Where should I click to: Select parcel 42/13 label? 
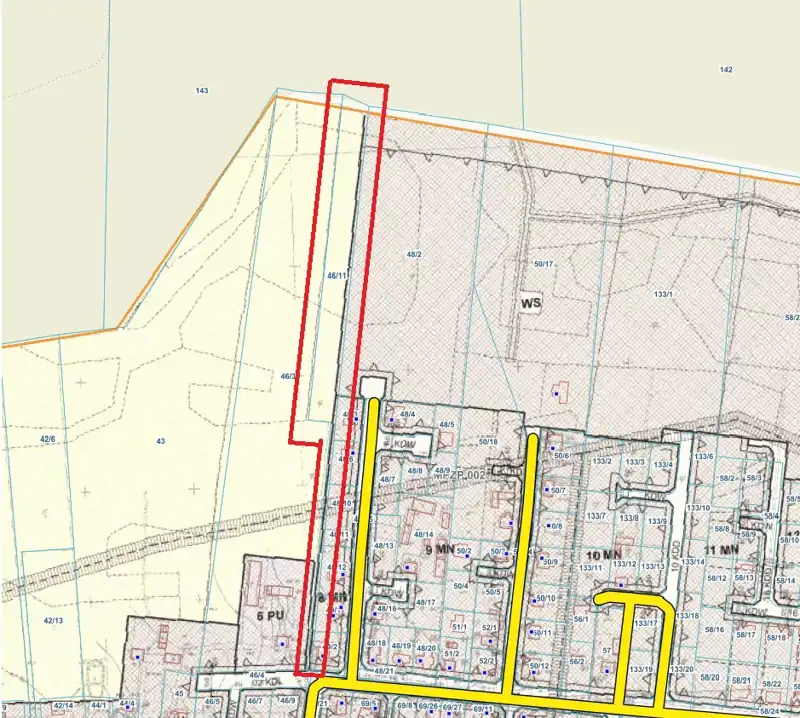point(53,621)
